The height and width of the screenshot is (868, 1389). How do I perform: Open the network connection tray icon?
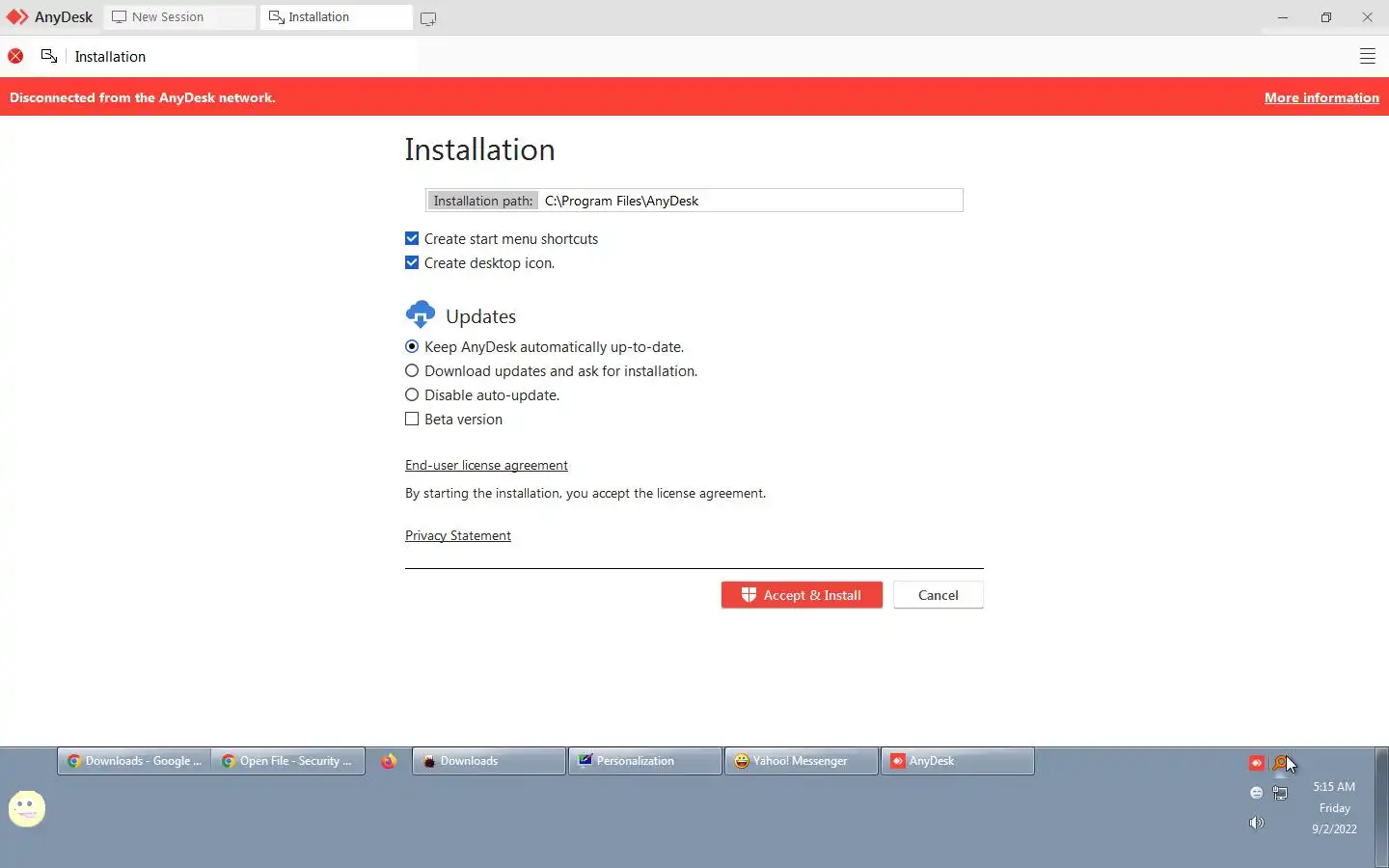[1280, 793]
